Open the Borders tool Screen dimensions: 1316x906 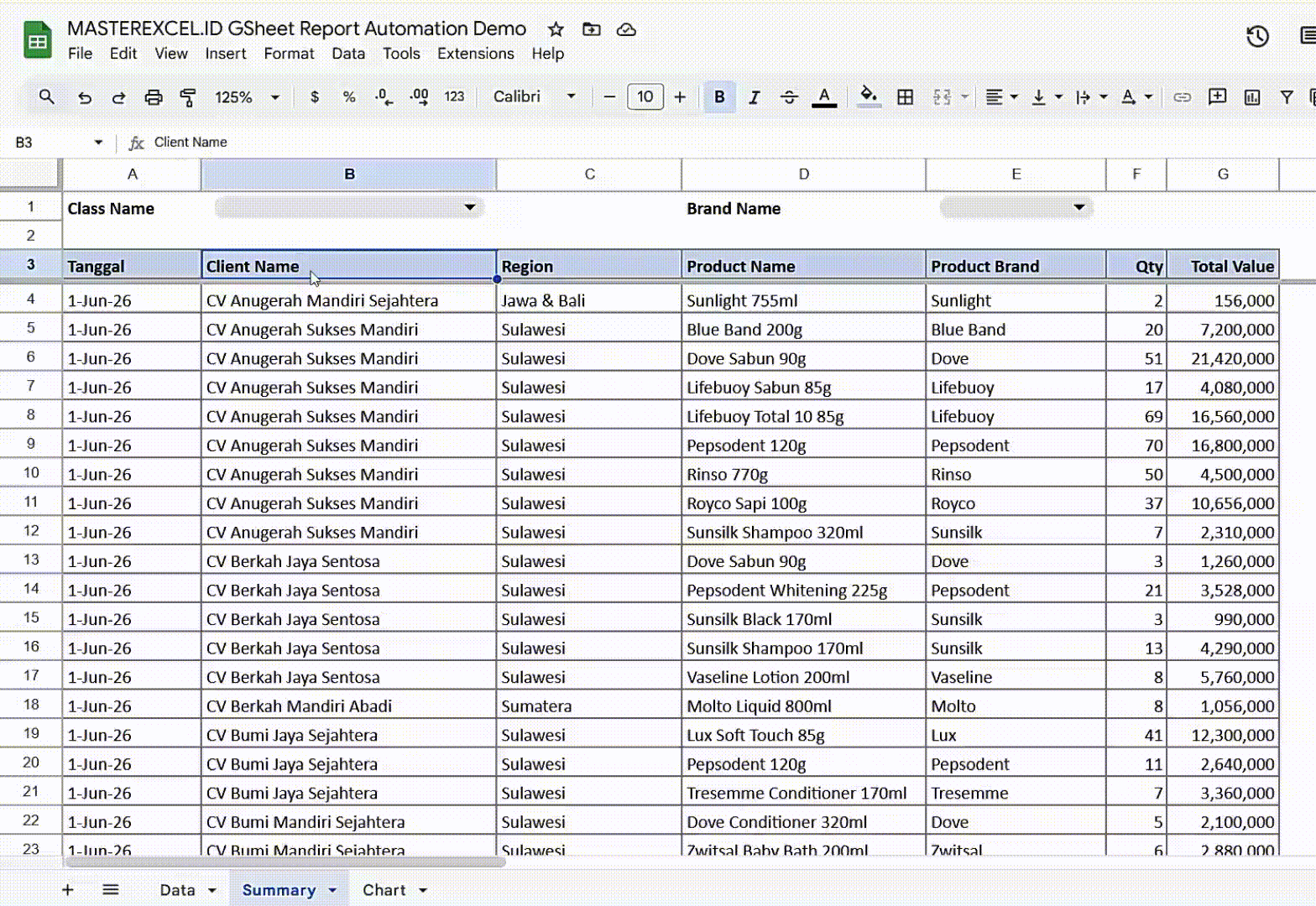pos(905,97)
